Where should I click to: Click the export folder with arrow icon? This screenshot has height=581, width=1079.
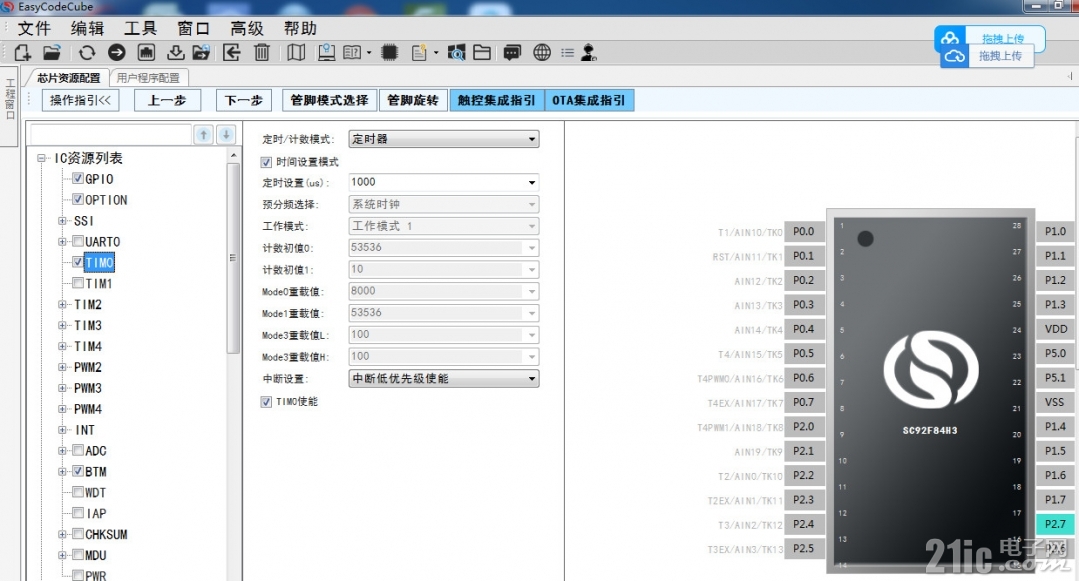[202, 52]
